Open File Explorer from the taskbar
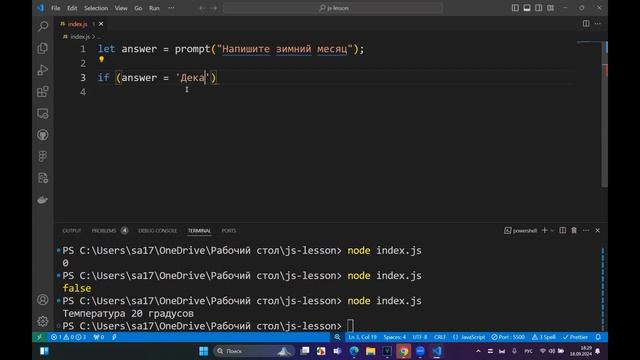 tap(371, 351)
